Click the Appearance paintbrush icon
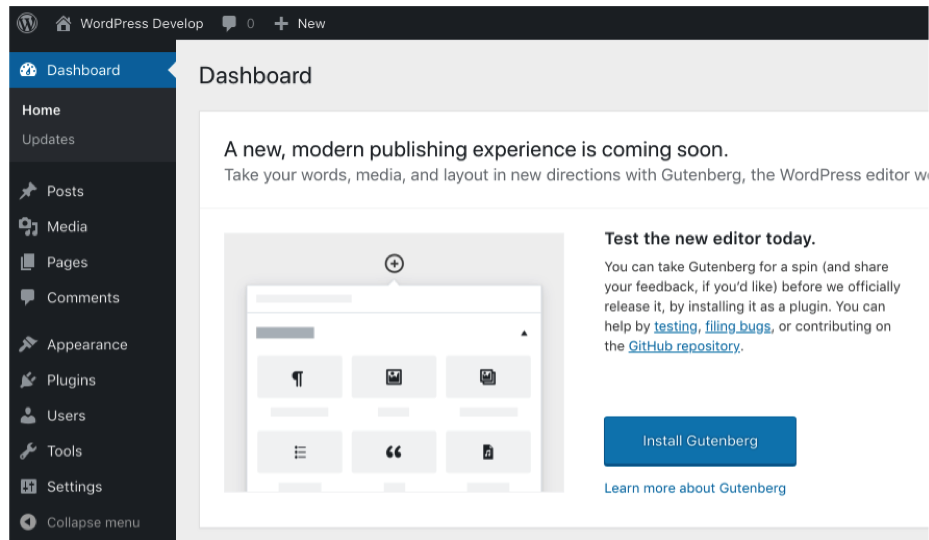The image size is (929, 540). coord(28,344)
